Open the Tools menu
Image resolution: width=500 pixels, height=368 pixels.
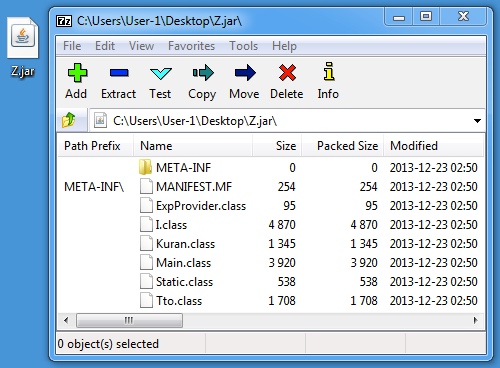tap(243, 46)
